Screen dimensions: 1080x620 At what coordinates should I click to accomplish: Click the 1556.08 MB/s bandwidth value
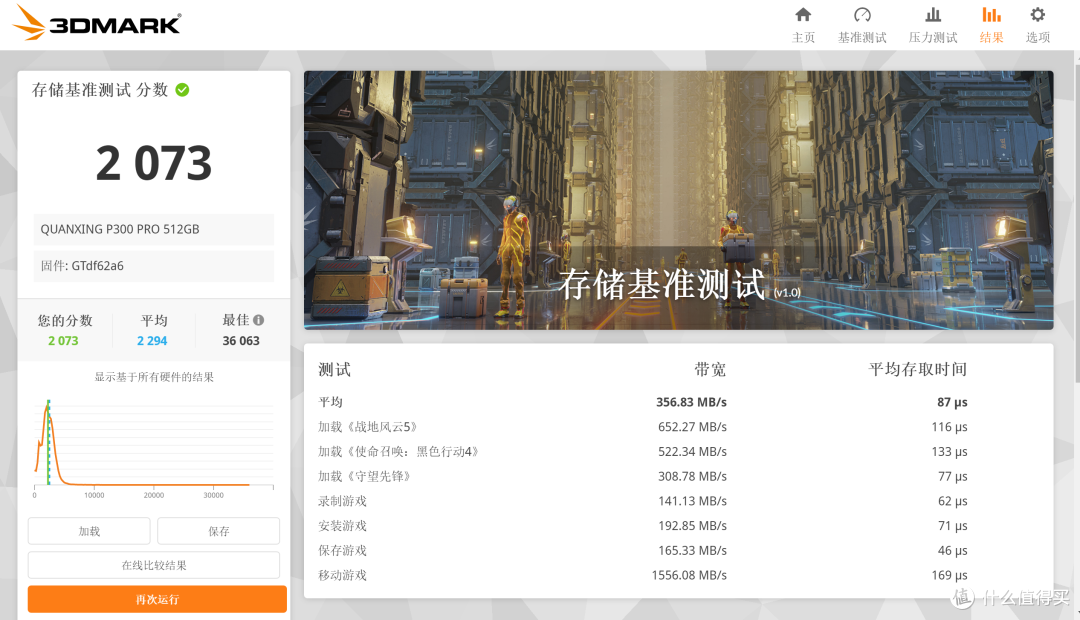[689, 575]
